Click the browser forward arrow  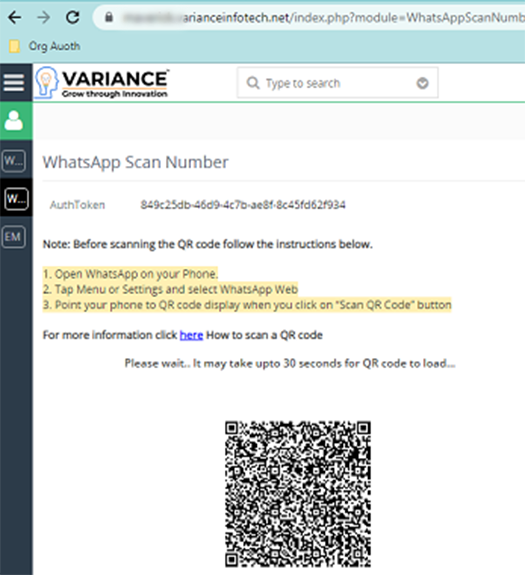click(44, 17)
